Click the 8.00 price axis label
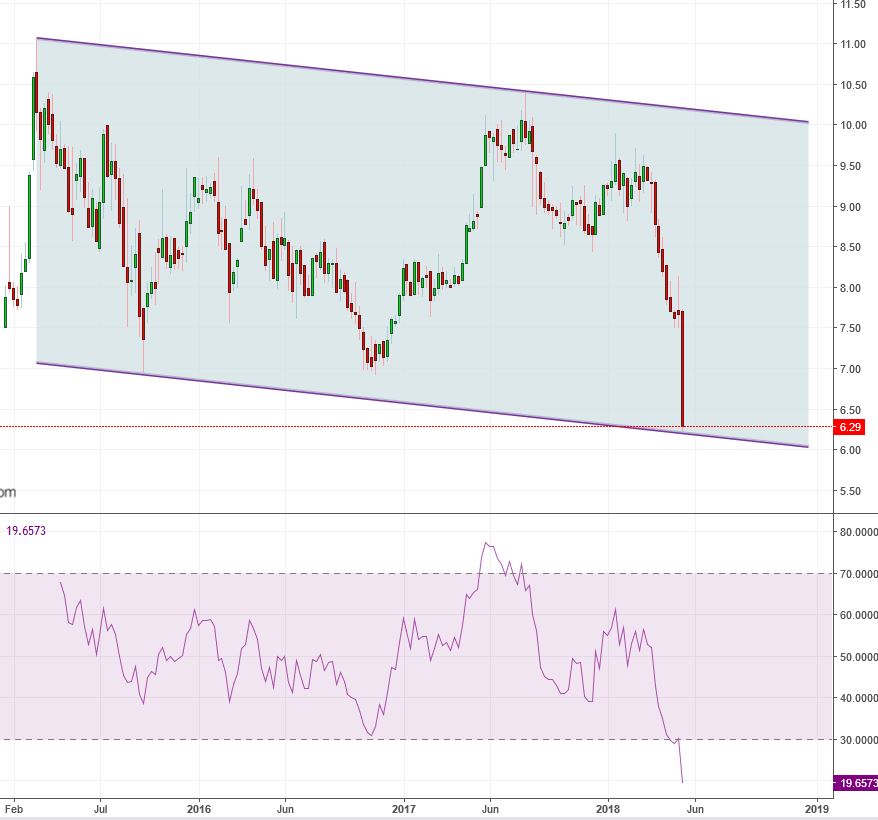The height and width of the screenshot is (820, 878). (x=850, y=288)
